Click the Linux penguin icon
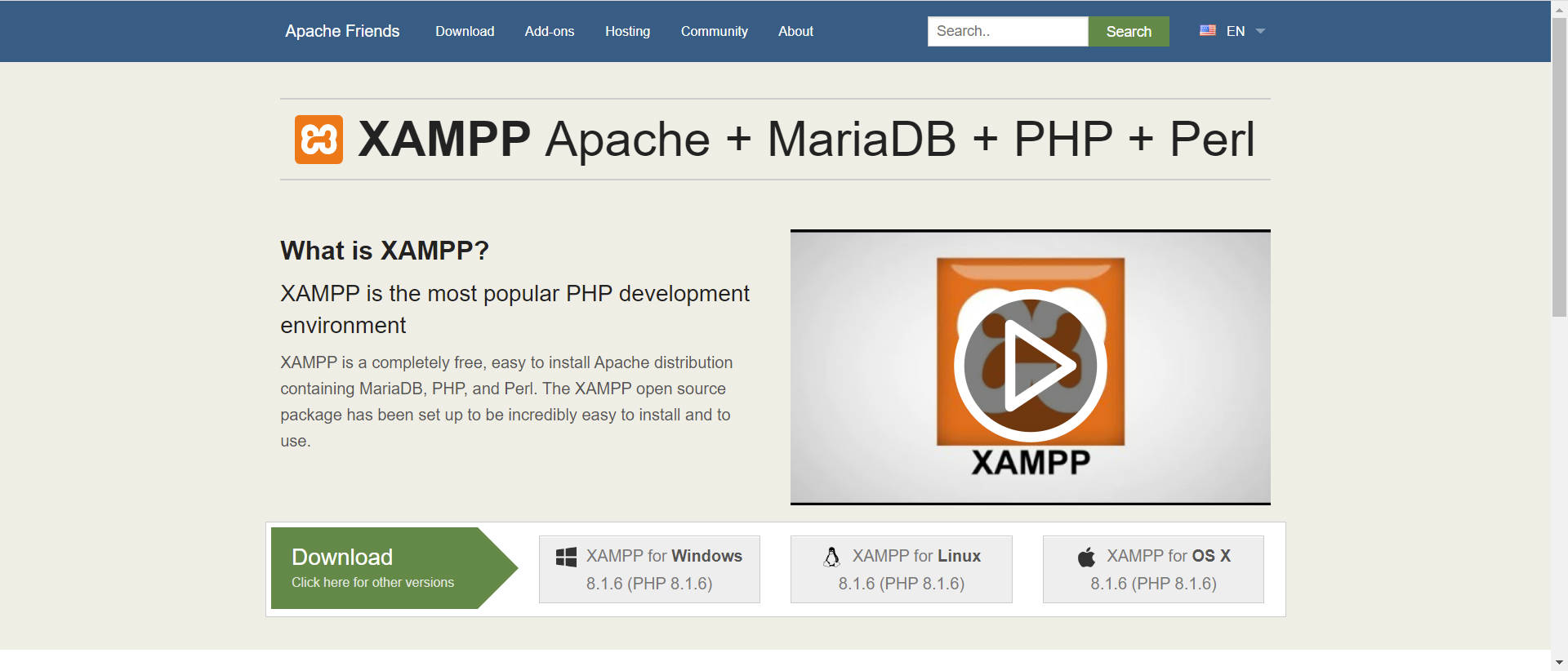Image resolution: width=1568 pixels, height=671 pixels. pyautogui.click(x=831, y=557)
